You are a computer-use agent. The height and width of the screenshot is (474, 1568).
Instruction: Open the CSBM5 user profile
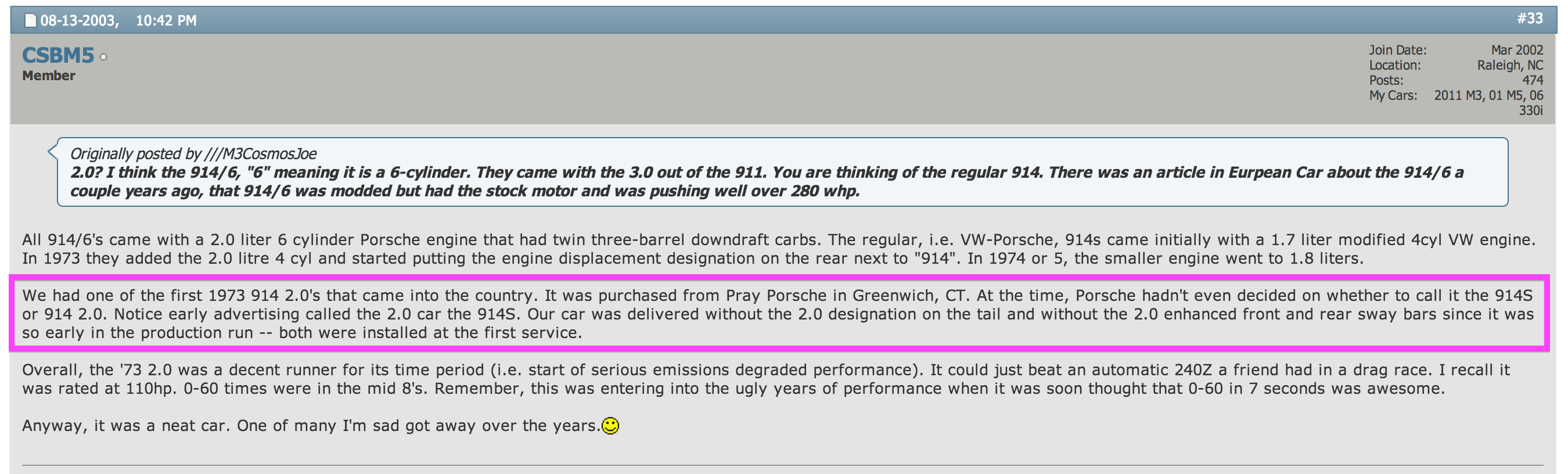point(58,55)
